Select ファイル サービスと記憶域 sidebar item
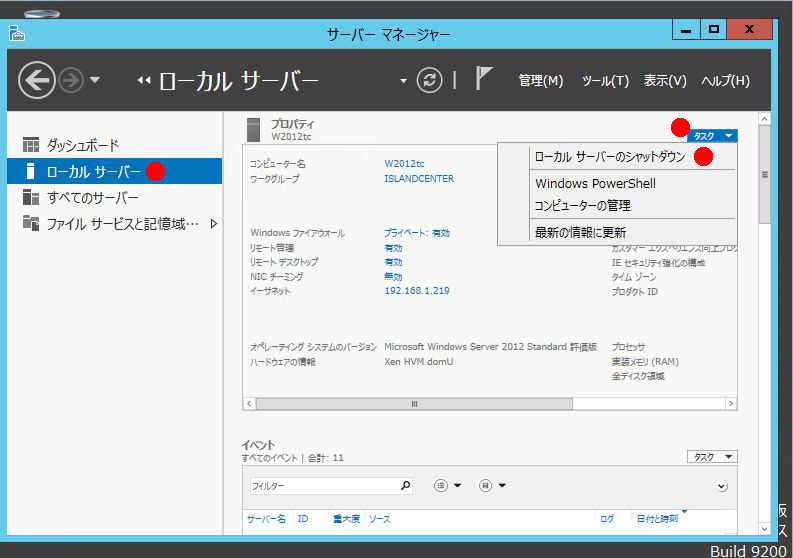The image size is (793, 558). tap(115, 223)
